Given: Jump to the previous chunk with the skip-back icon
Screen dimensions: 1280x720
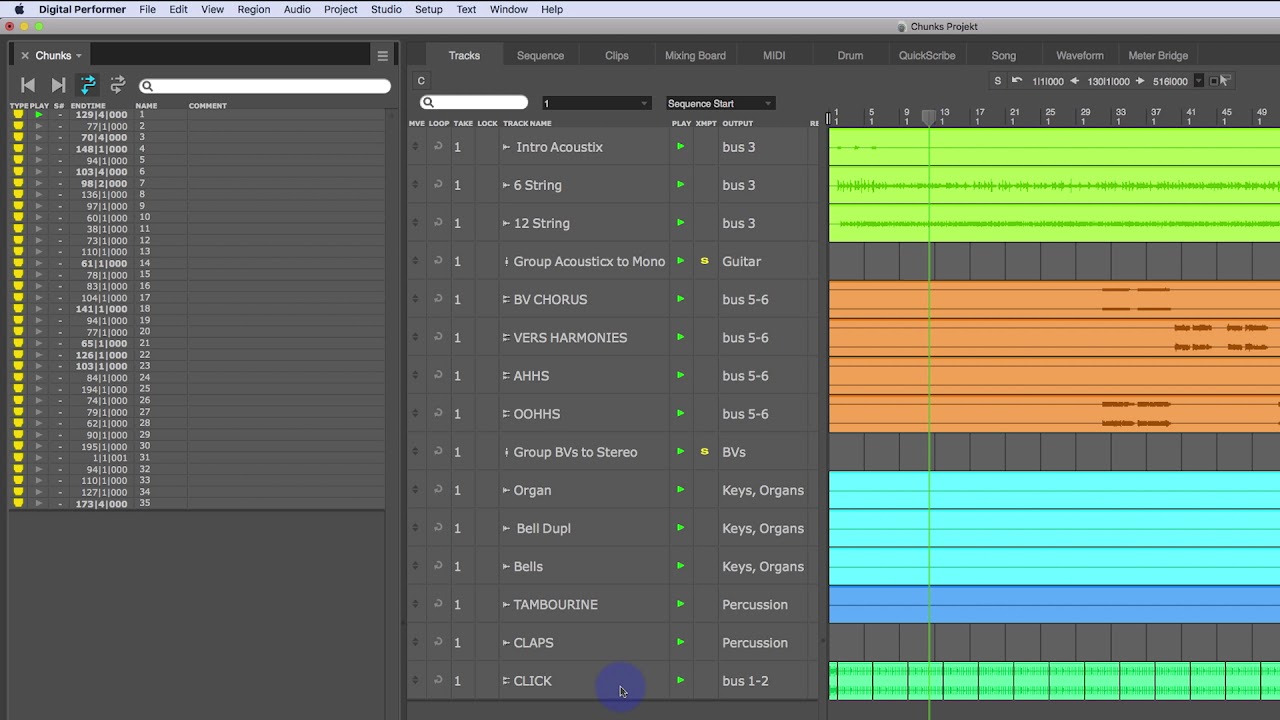Looking at the screenshot, I should tap(28, 85).
